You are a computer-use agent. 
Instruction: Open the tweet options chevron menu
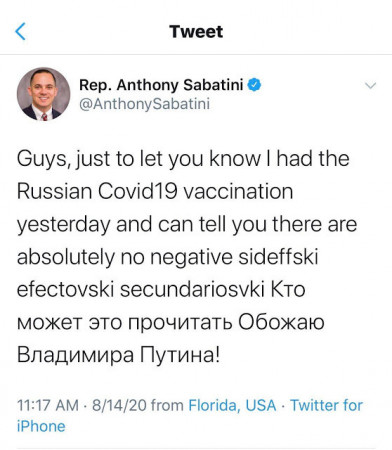370,86
